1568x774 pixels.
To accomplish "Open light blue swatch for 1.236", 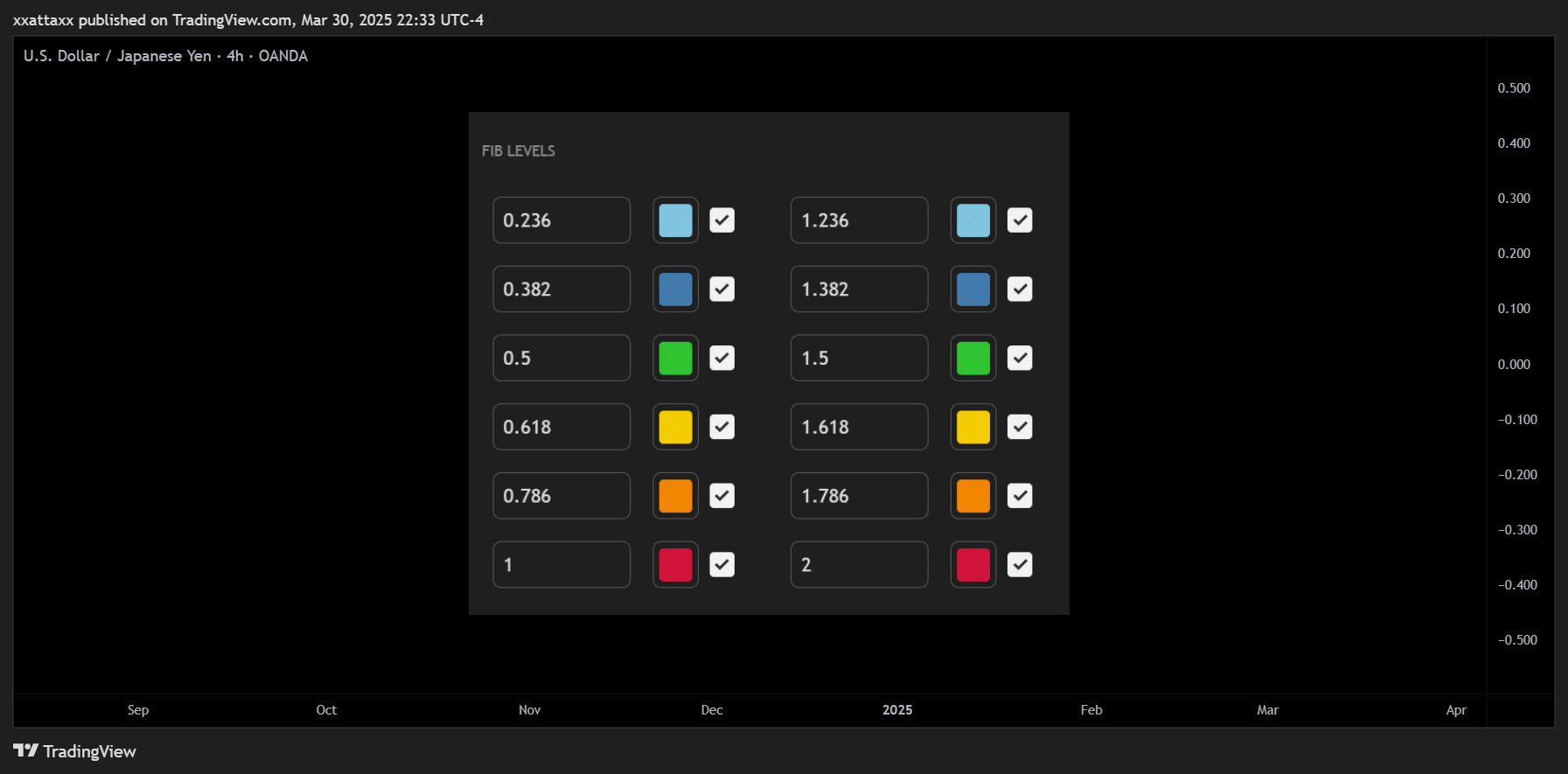I will coord(973,220).
